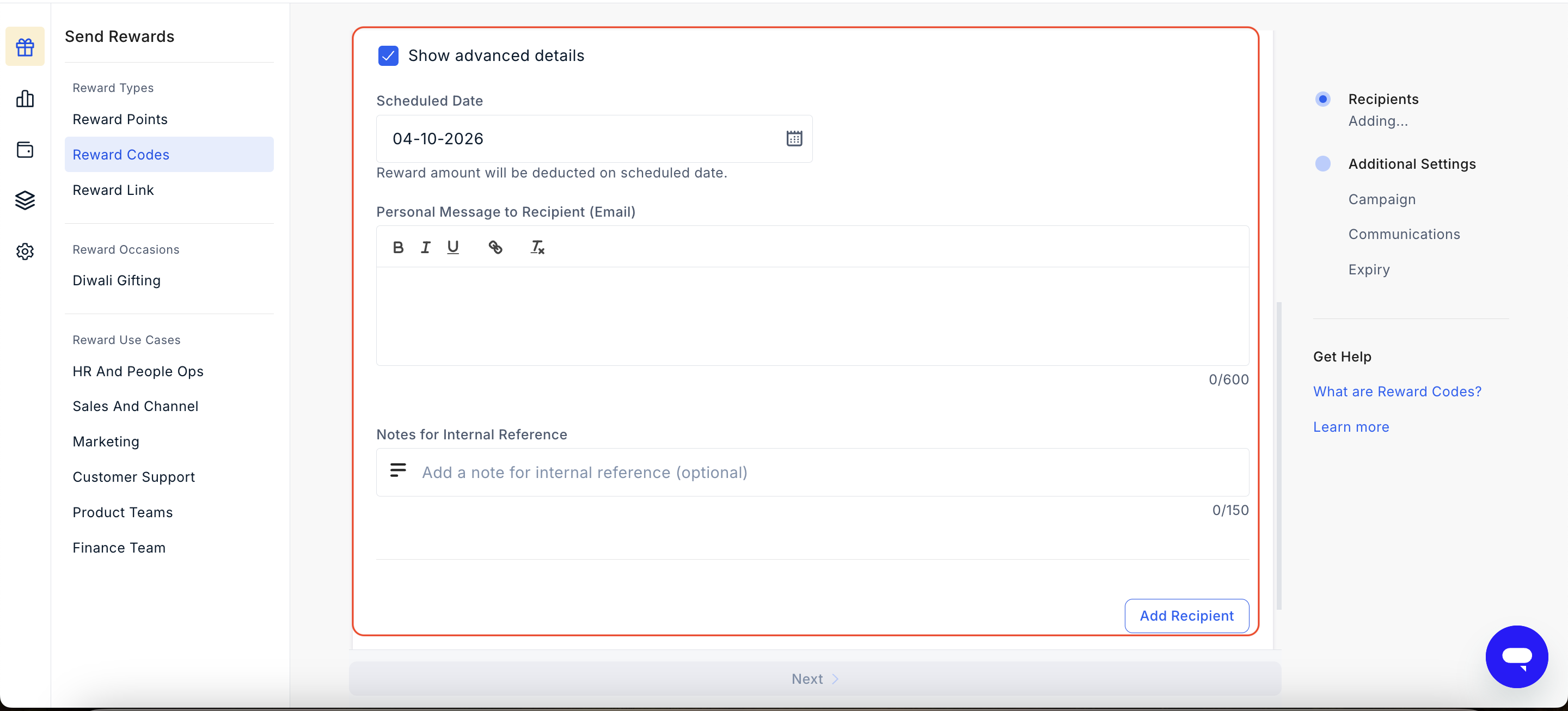Jump to Campaign section
1568x711 pixels.
tap(1382, 200)
